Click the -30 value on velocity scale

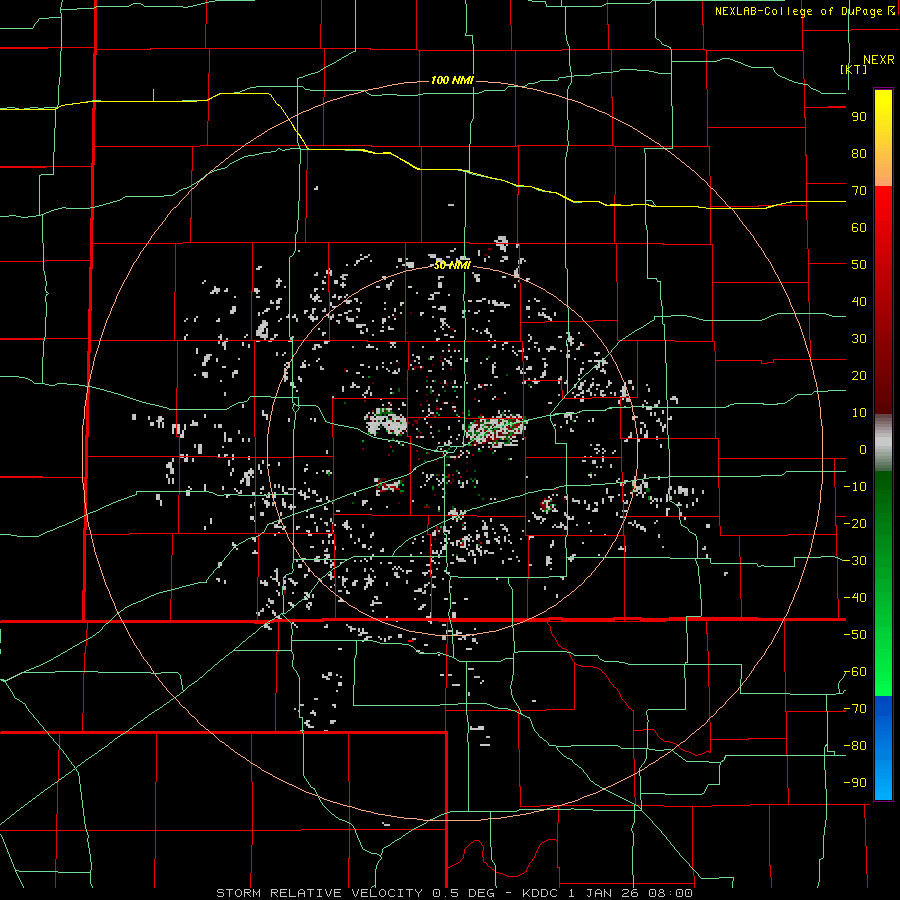pos(855,561)
